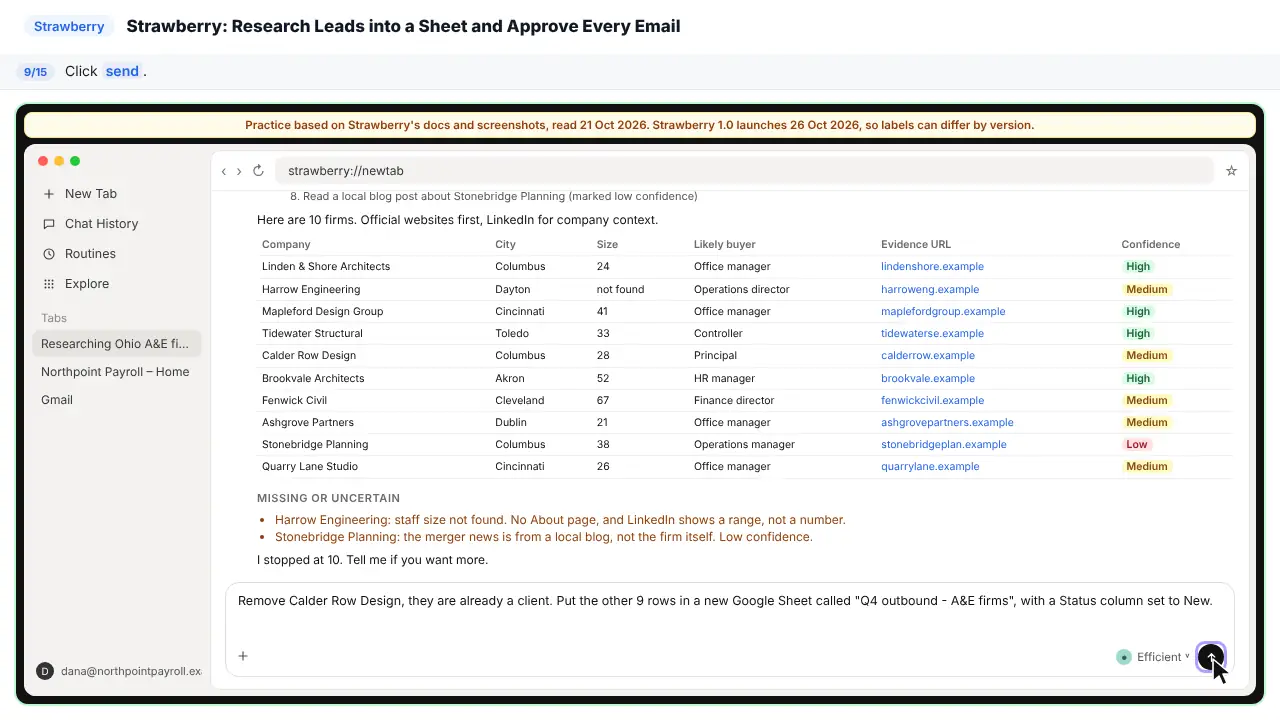Click the browser back arrow

tap(224, 171)
